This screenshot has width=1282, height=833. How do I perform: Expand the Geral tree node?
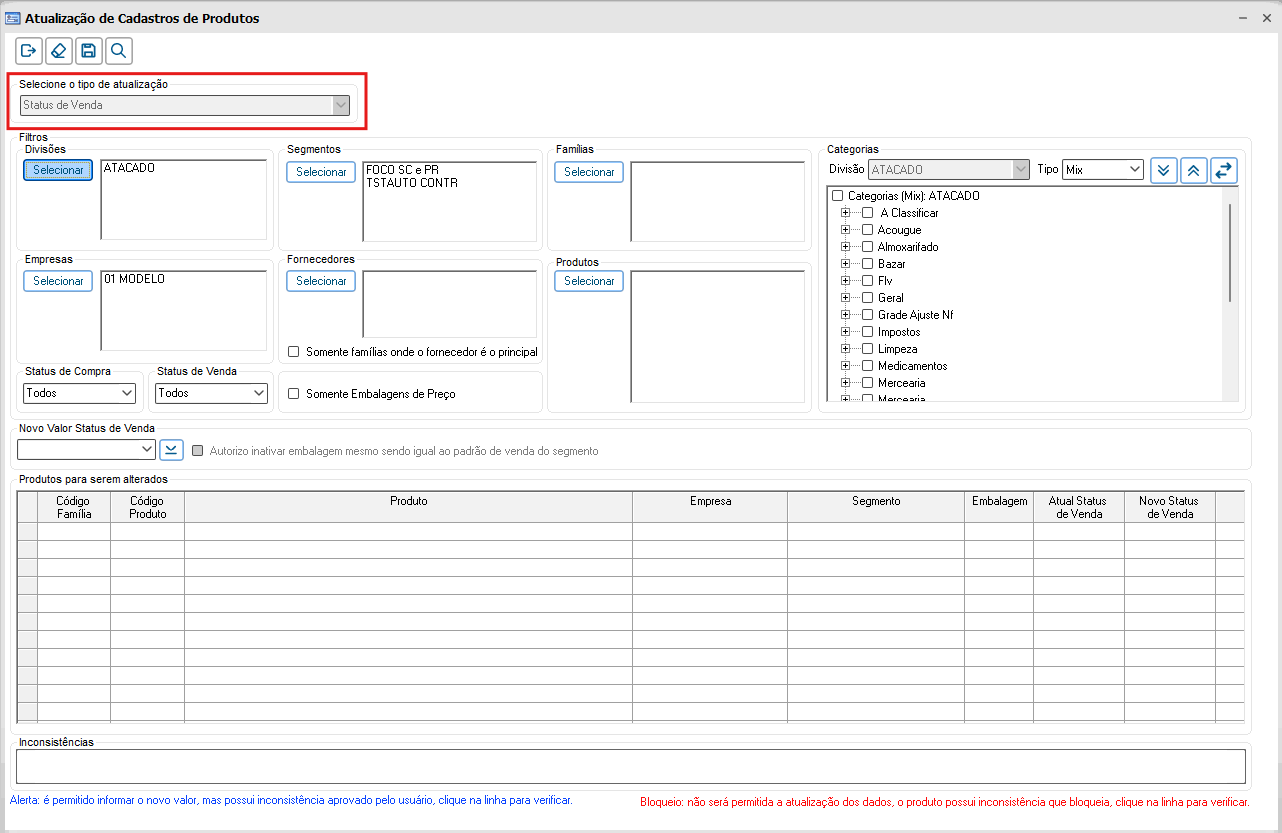tap(846, 298)
